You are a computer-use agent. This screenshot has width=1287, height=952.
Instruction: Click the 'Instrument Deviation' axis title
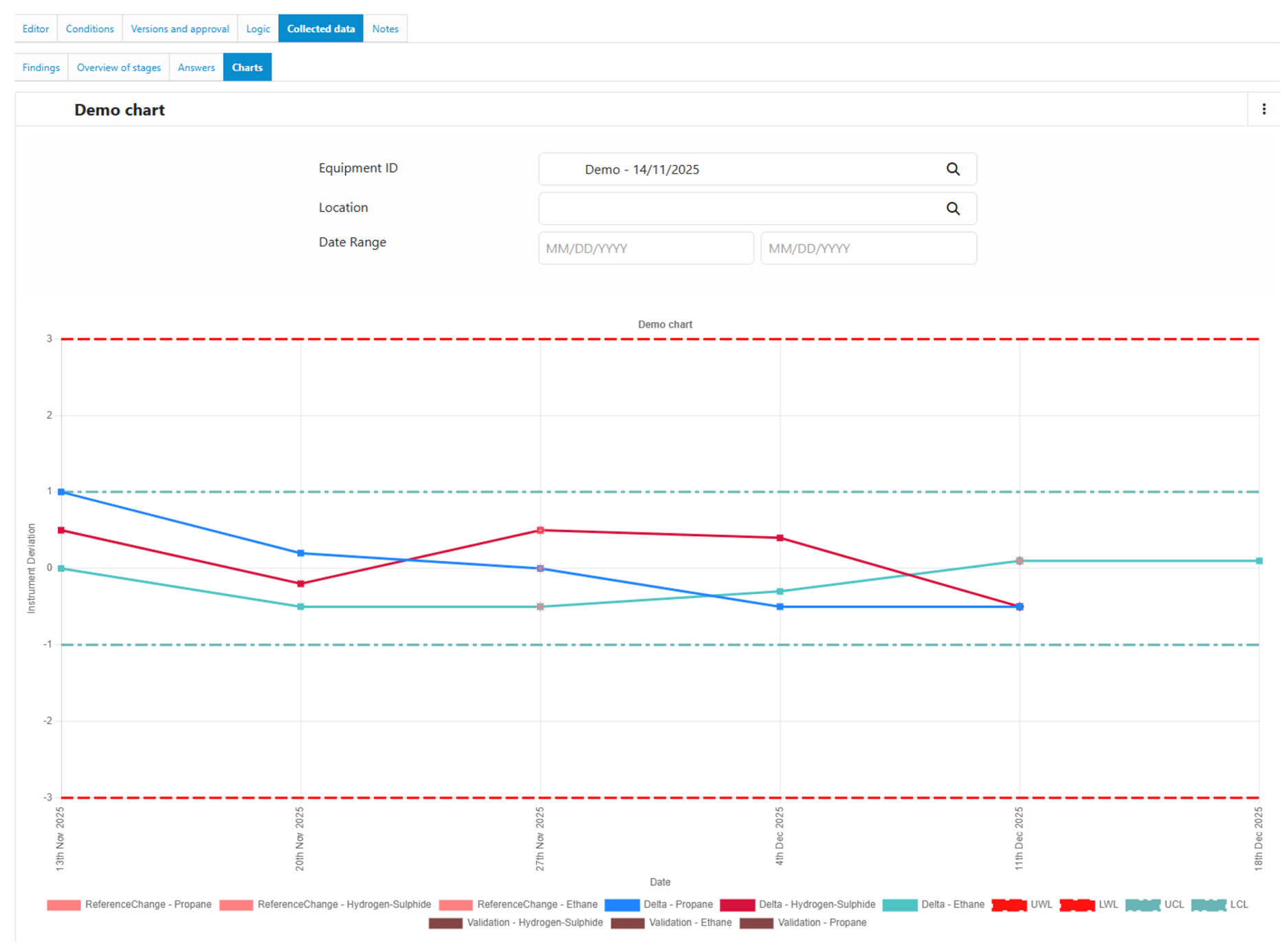coord(31,568)
